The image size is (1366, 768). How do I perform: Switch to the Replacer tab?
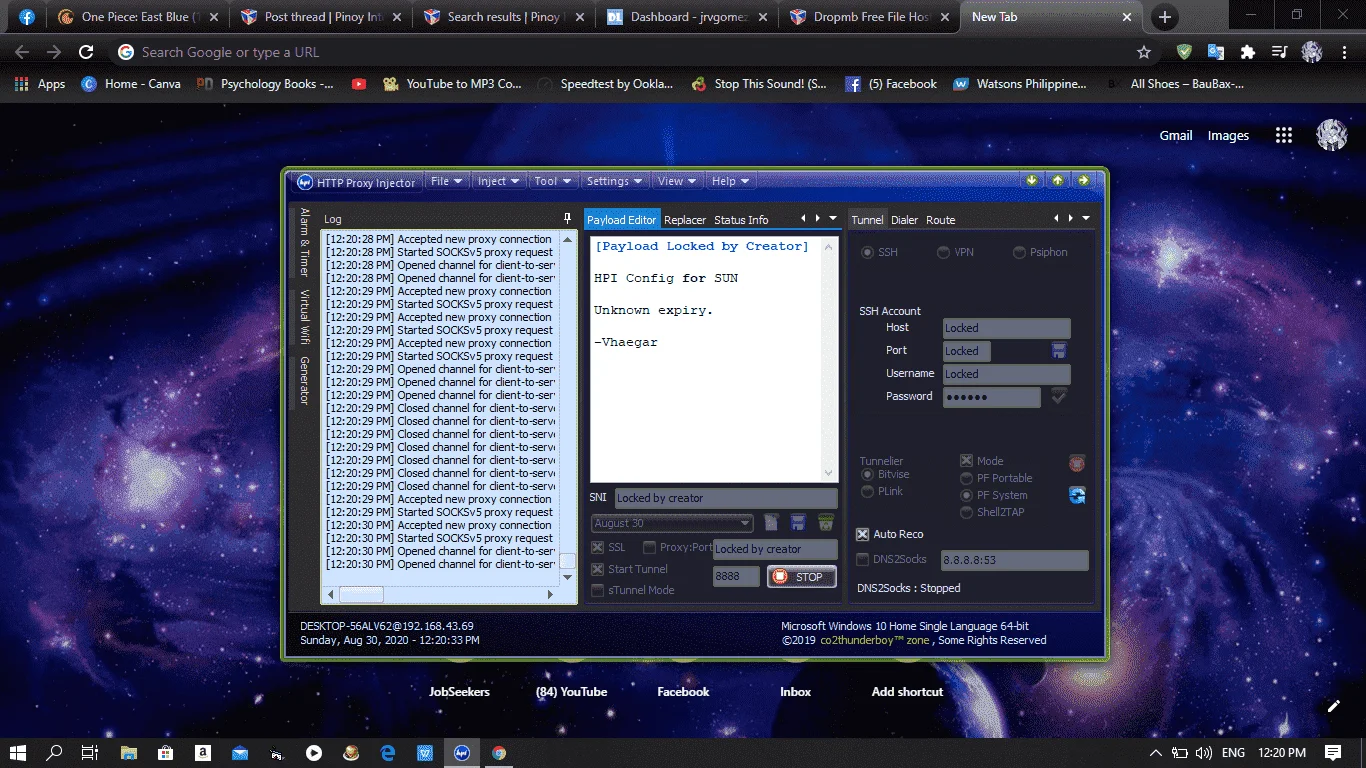pos(685,220)
